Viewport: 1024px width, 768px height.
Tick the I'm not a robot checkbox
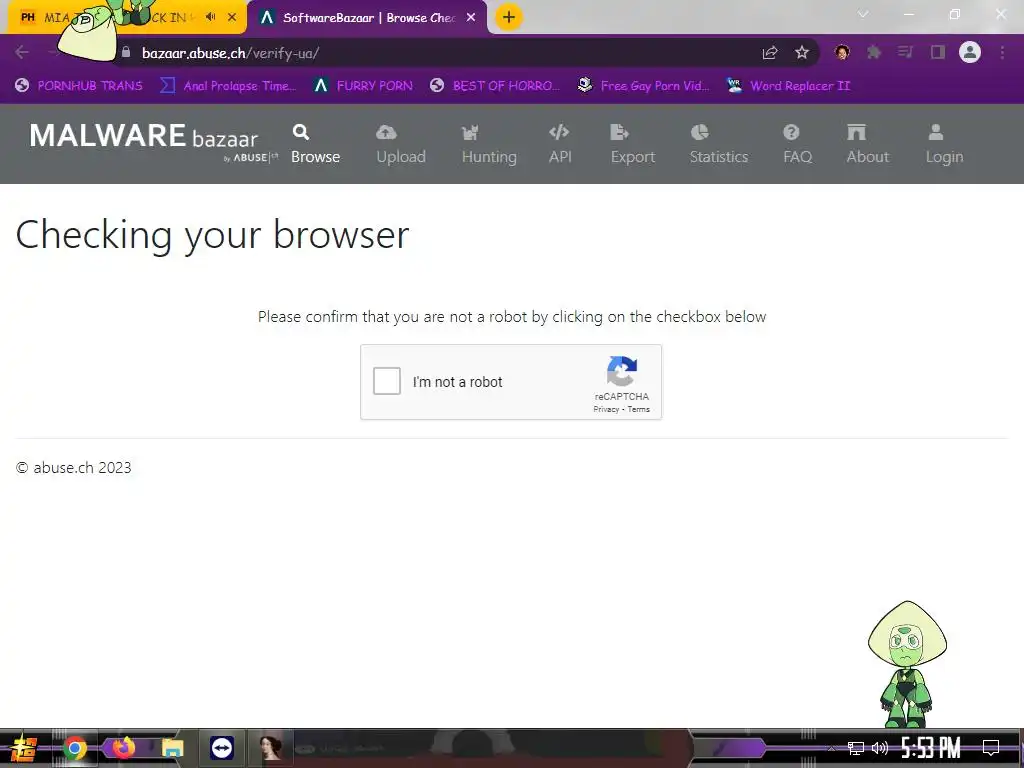(387, 381)
